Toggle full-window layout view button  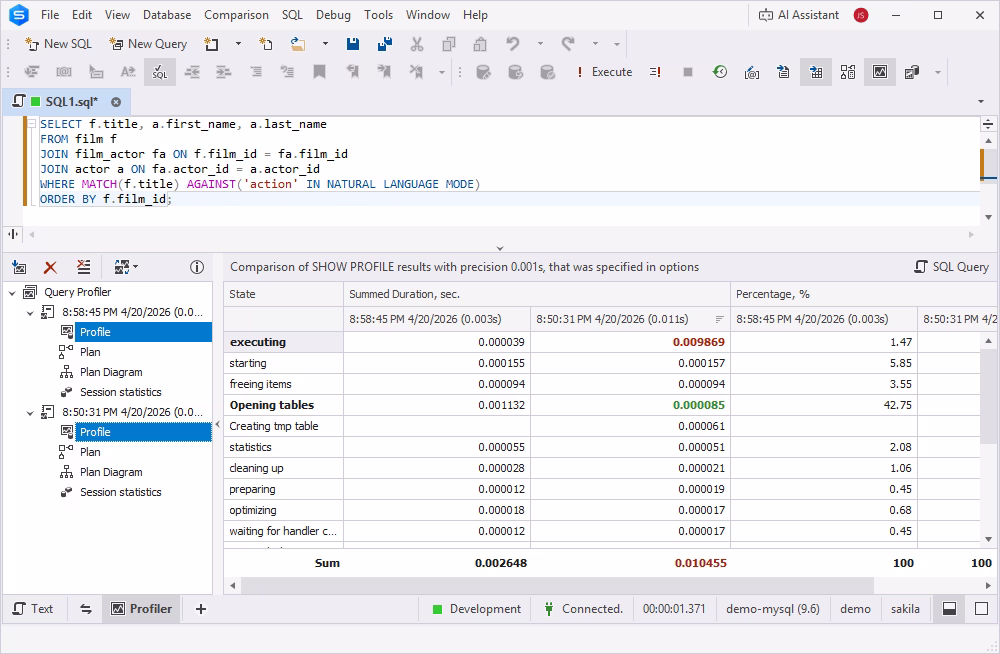pyautogui.click(x=982, y=609)
